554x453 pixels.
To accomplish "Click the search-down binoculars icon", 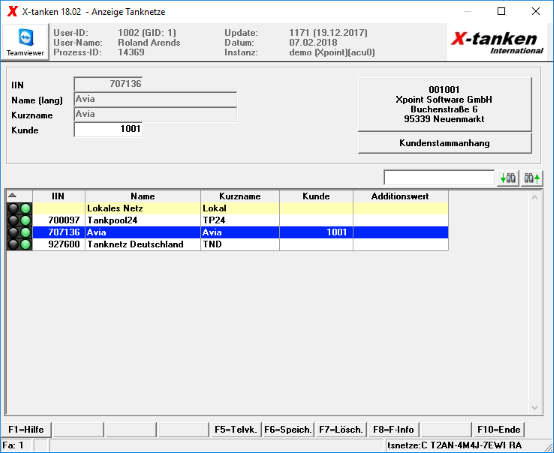I will (x=508, y=178).
